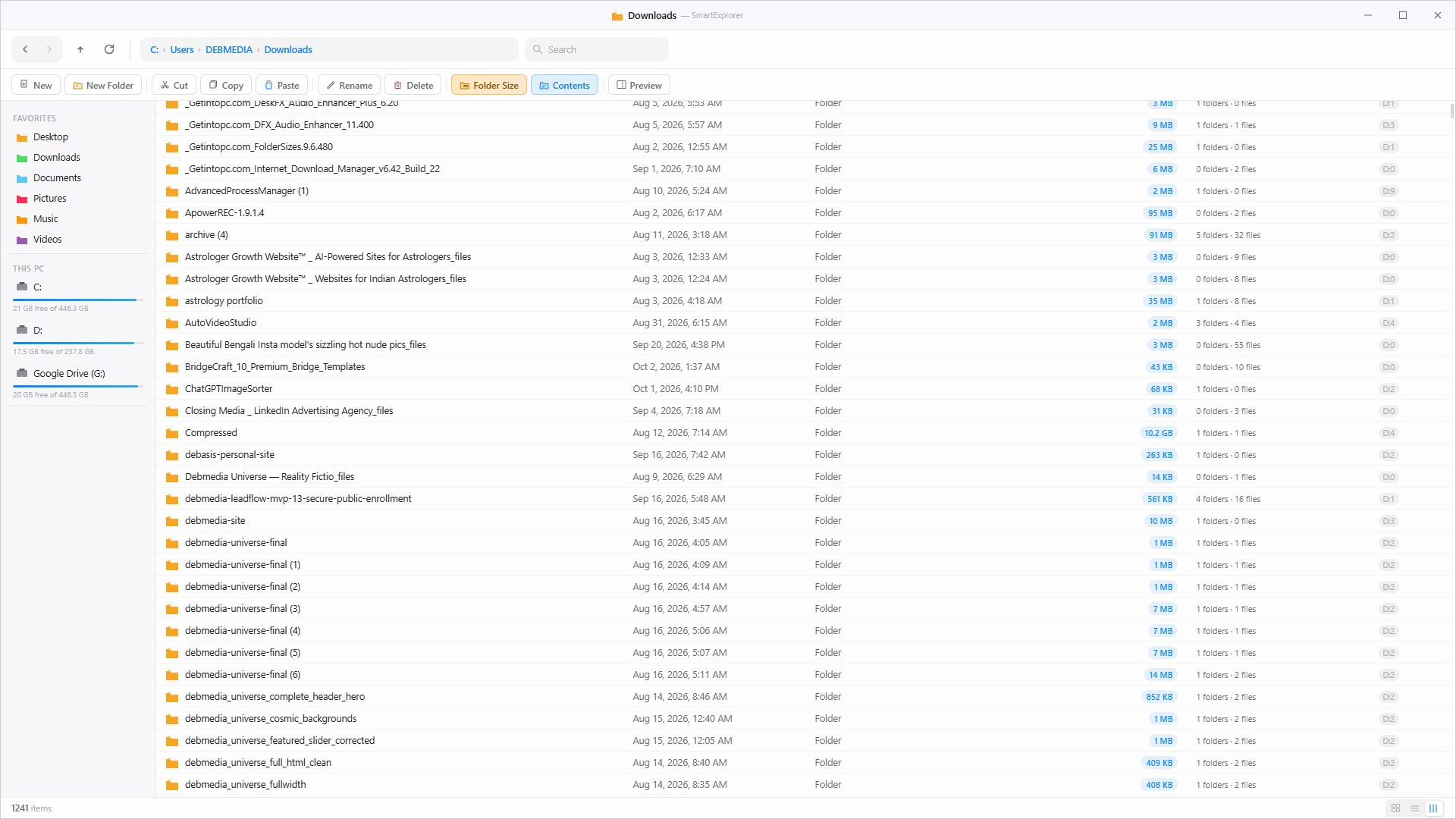The height and width of the screenshot is (819, 1456).
Task: Navigate up one folder level
Action: (80, 49)
